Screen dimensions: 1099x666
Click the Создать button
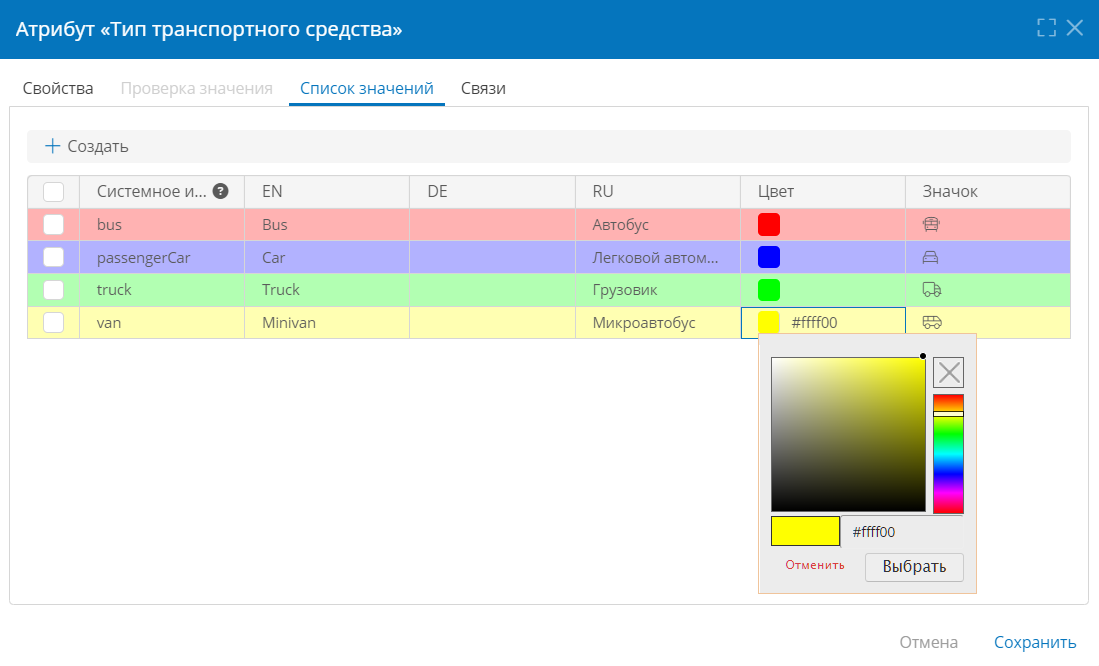pyautogui.click(x=87, y=146)
